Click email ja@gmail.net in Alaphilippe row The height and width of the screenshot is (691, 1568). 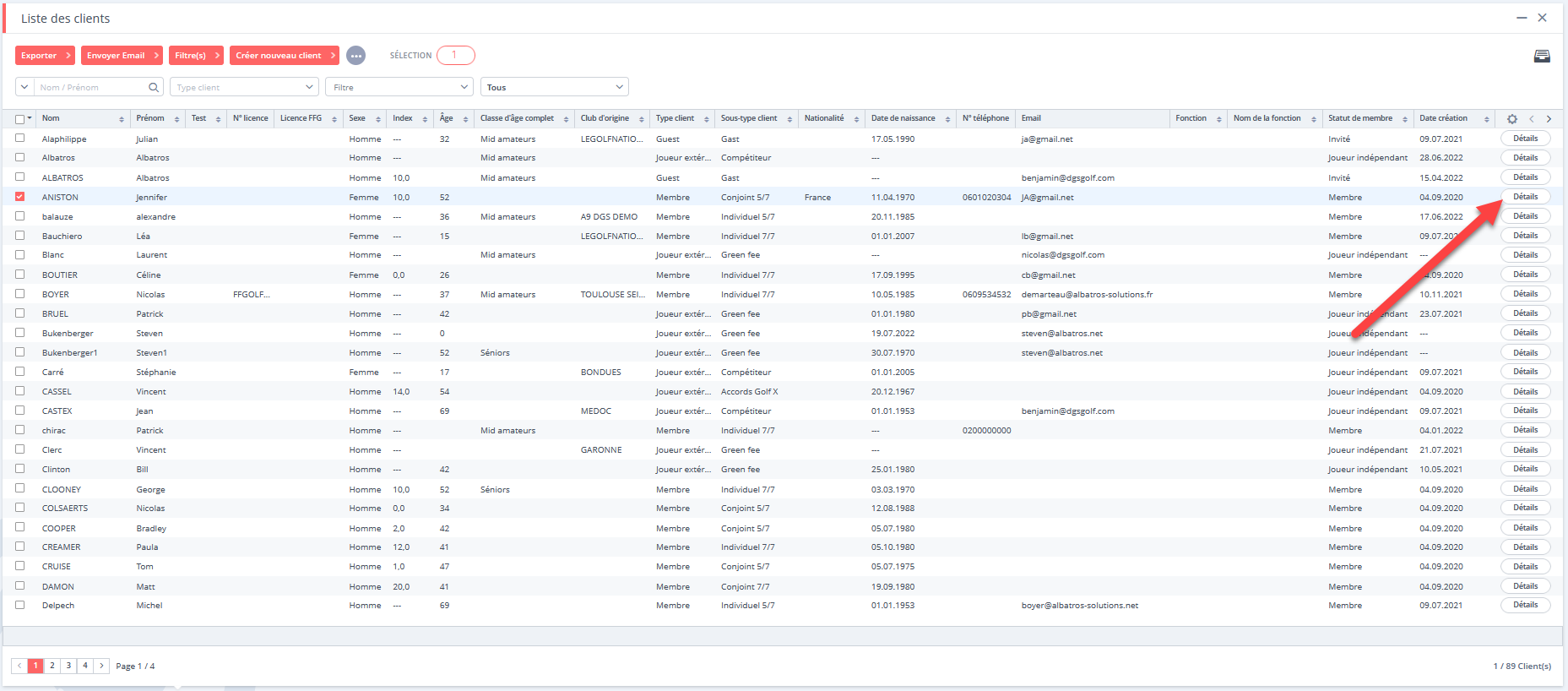(1047, 139)
